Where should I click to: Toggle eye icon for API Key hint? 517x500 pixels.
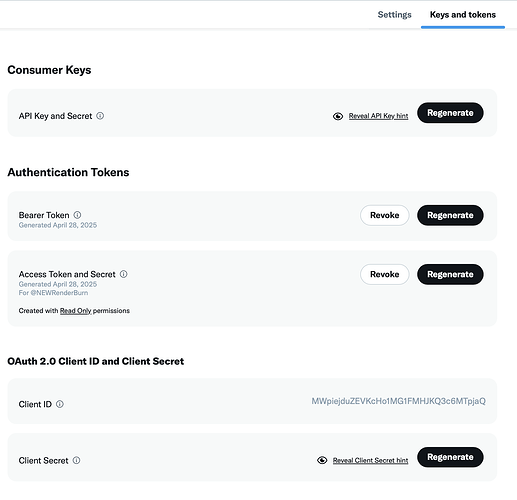click(x=338, y=116)
